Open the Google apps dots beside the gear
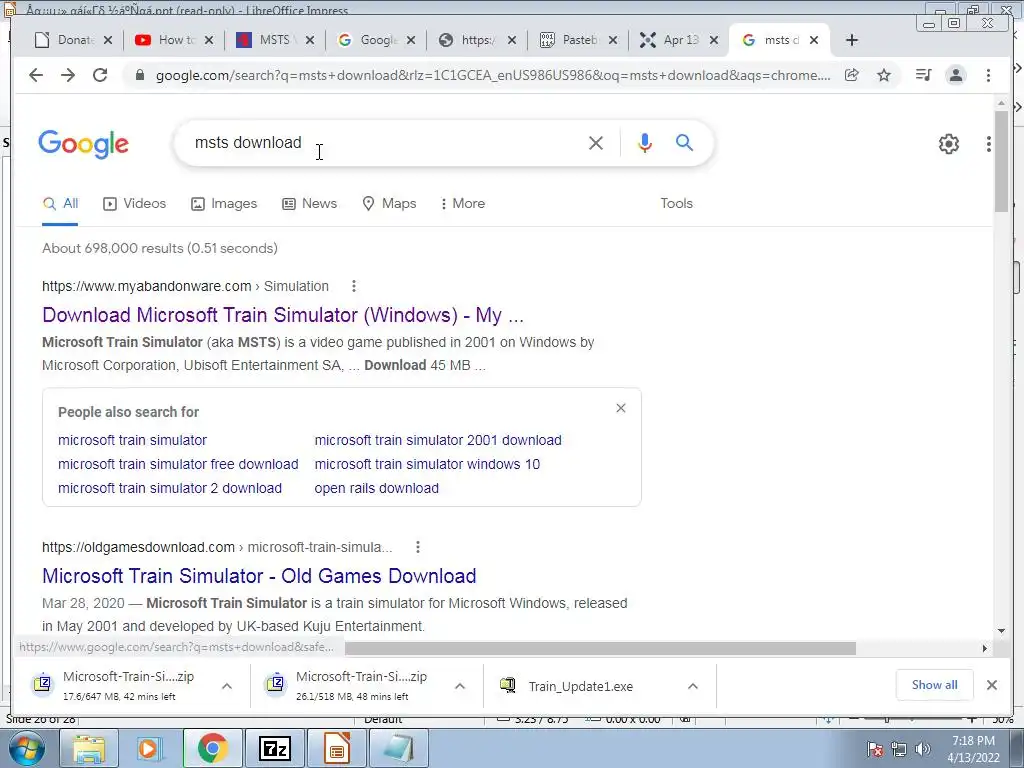The width and height of the screenshot is (1024, 768). (989, 144)
